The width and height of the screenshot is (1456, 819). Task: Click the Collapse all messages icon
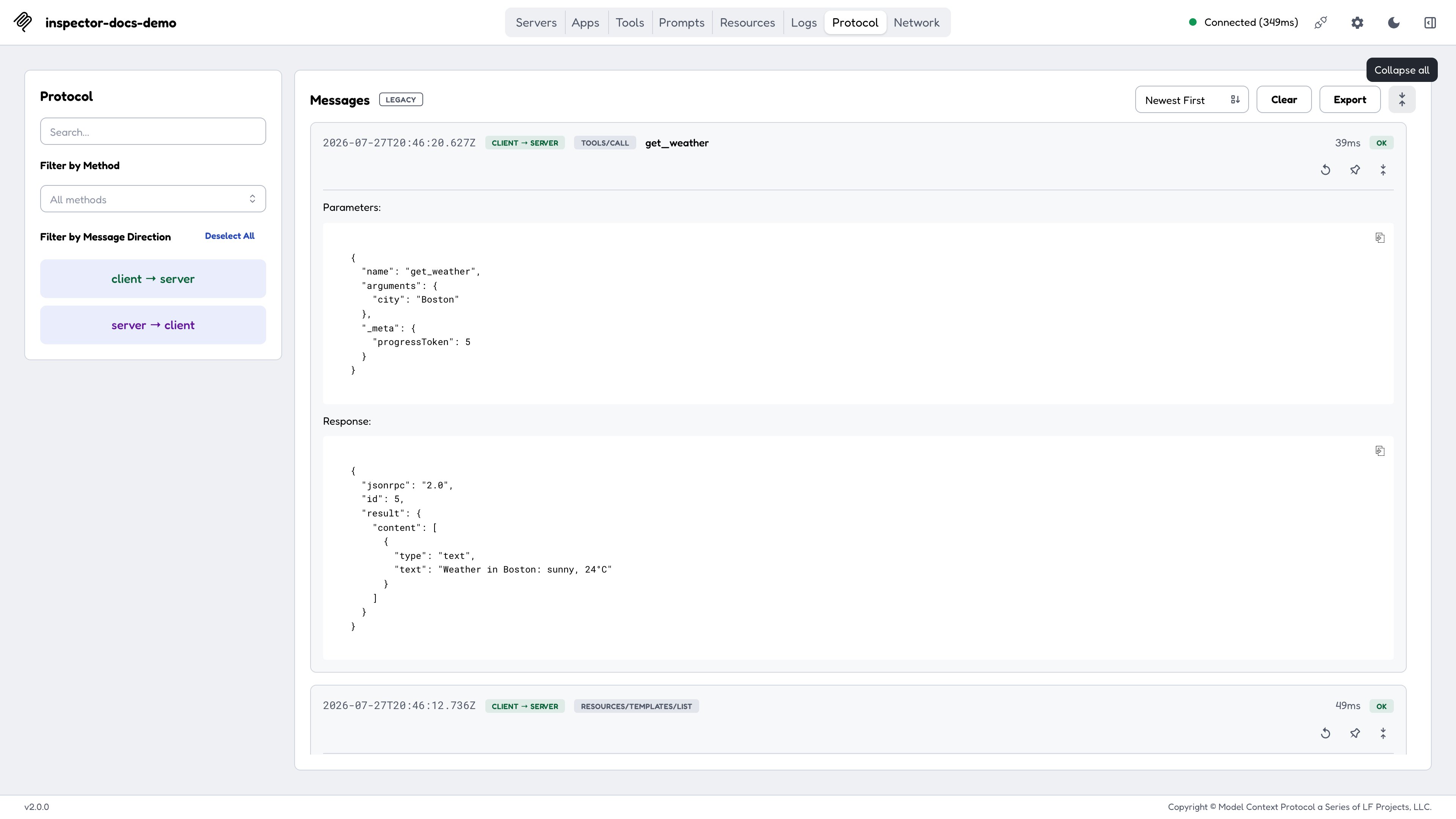click(1402, 99)
